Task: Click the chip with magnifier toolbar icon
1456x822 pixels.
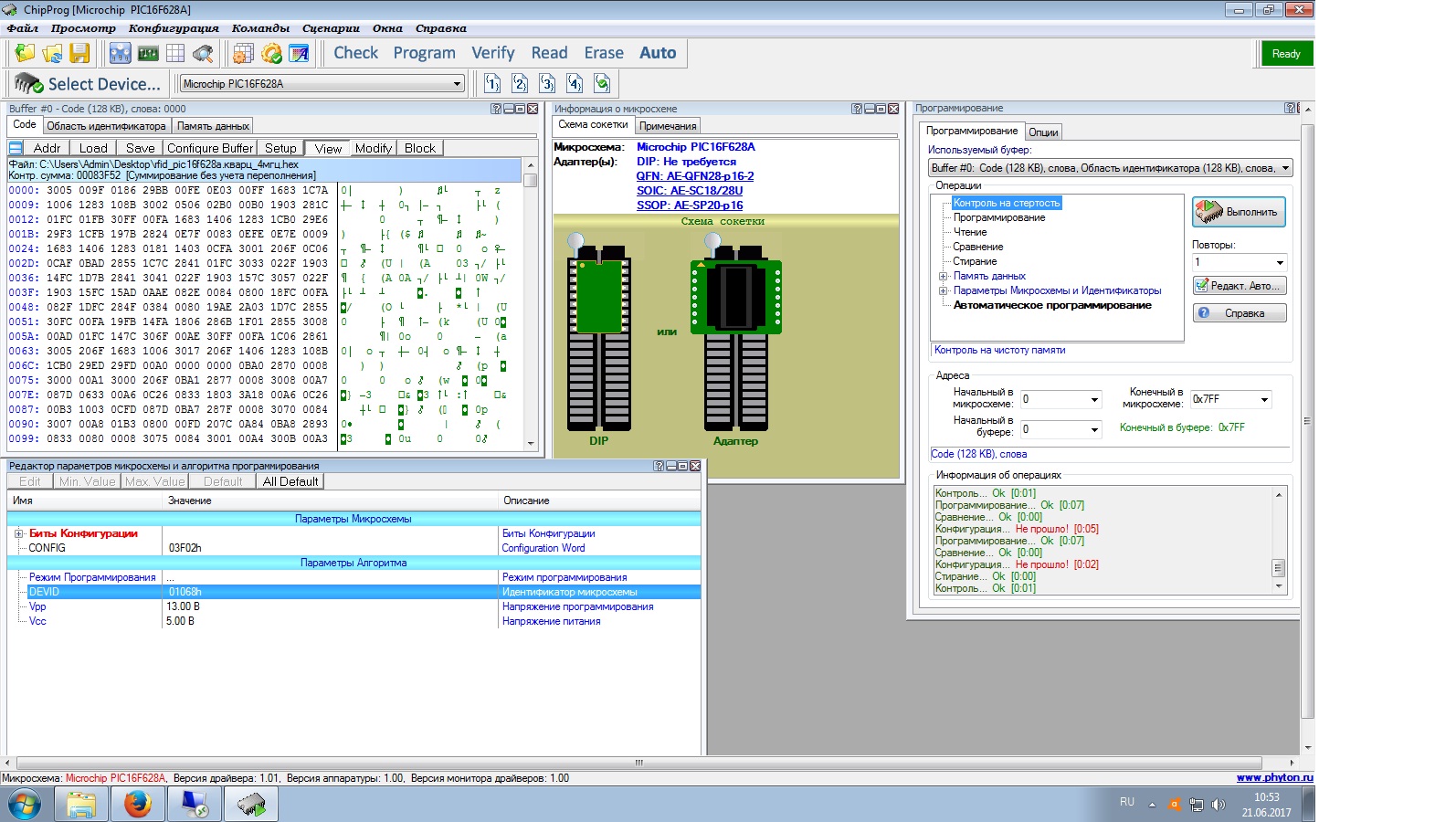Action: [203, 53]
